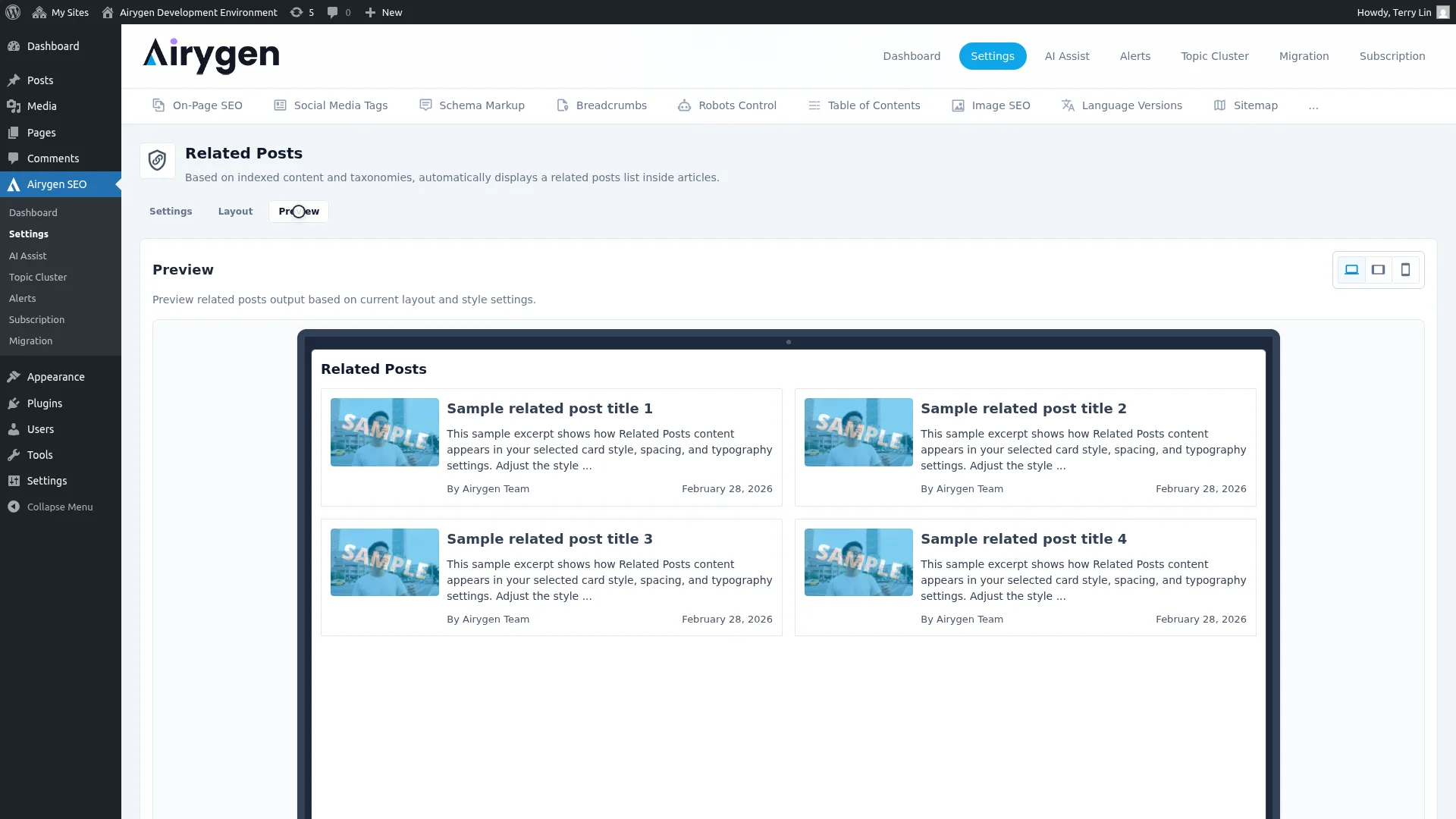This screenshot has height=819, width=1456.
Task: Open Pages in the admin sidebar
Action: (61, 133)
